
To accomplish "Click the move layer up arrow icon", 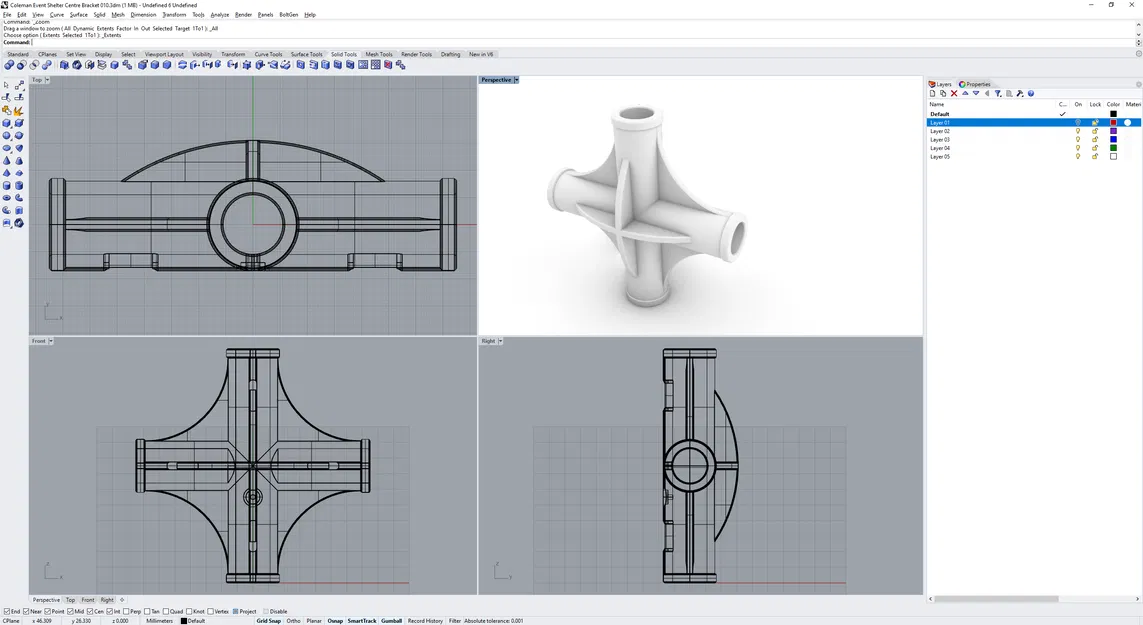I will point(965,93).
